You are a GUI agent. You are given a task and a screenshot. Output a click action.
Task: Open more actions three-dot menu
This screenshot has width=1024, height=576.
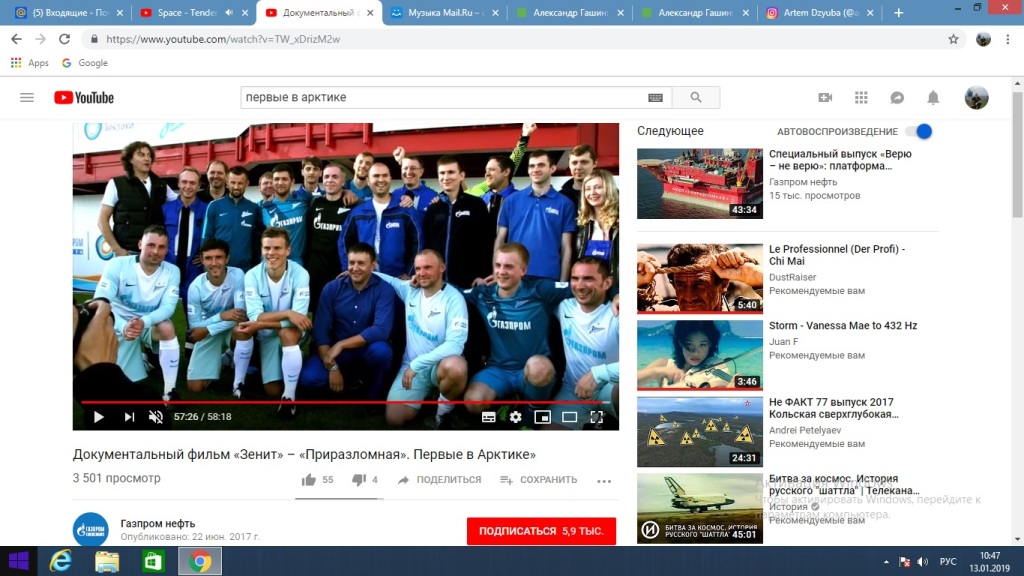(604, 481)
